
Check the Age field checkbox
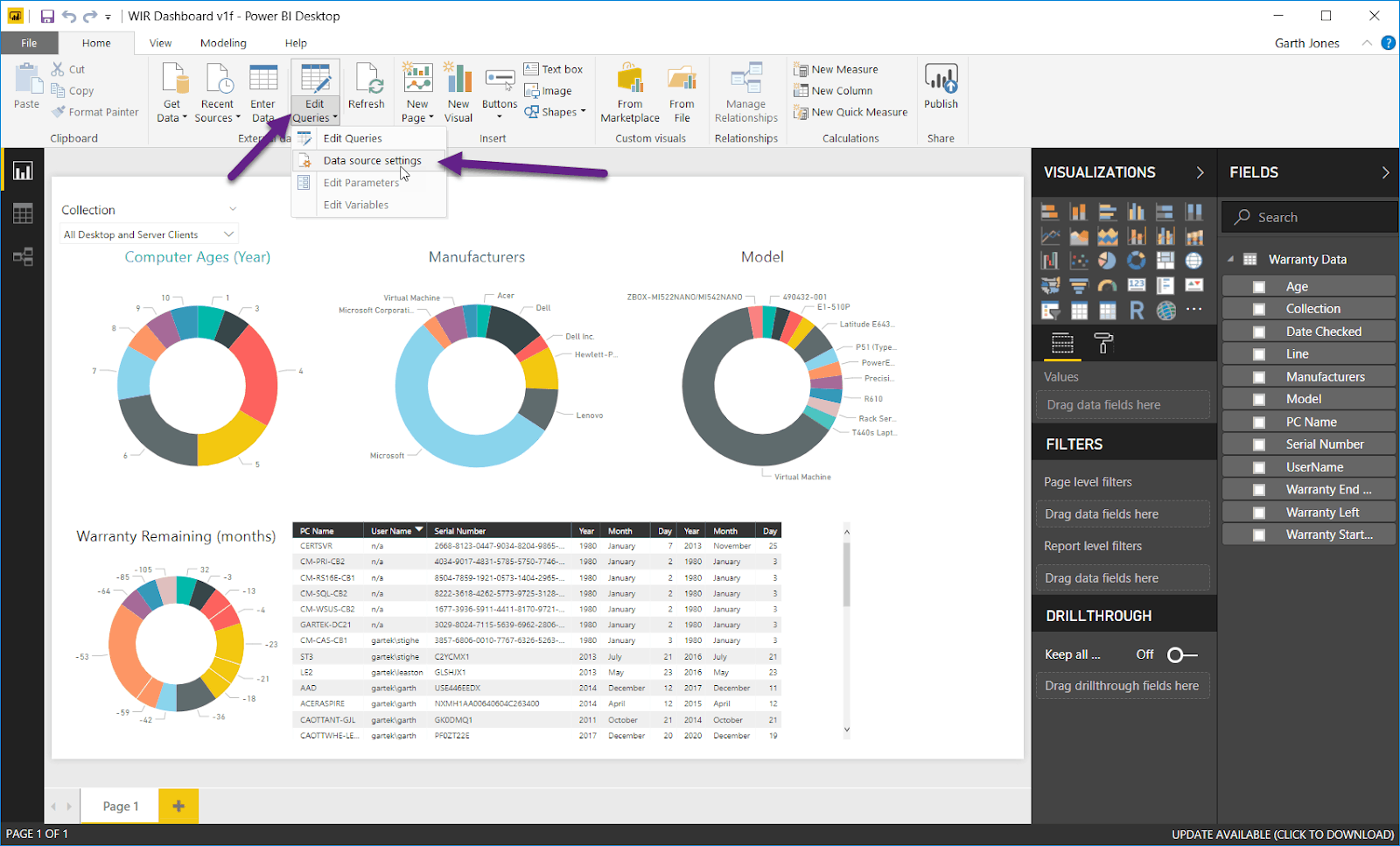[1258, 285]
